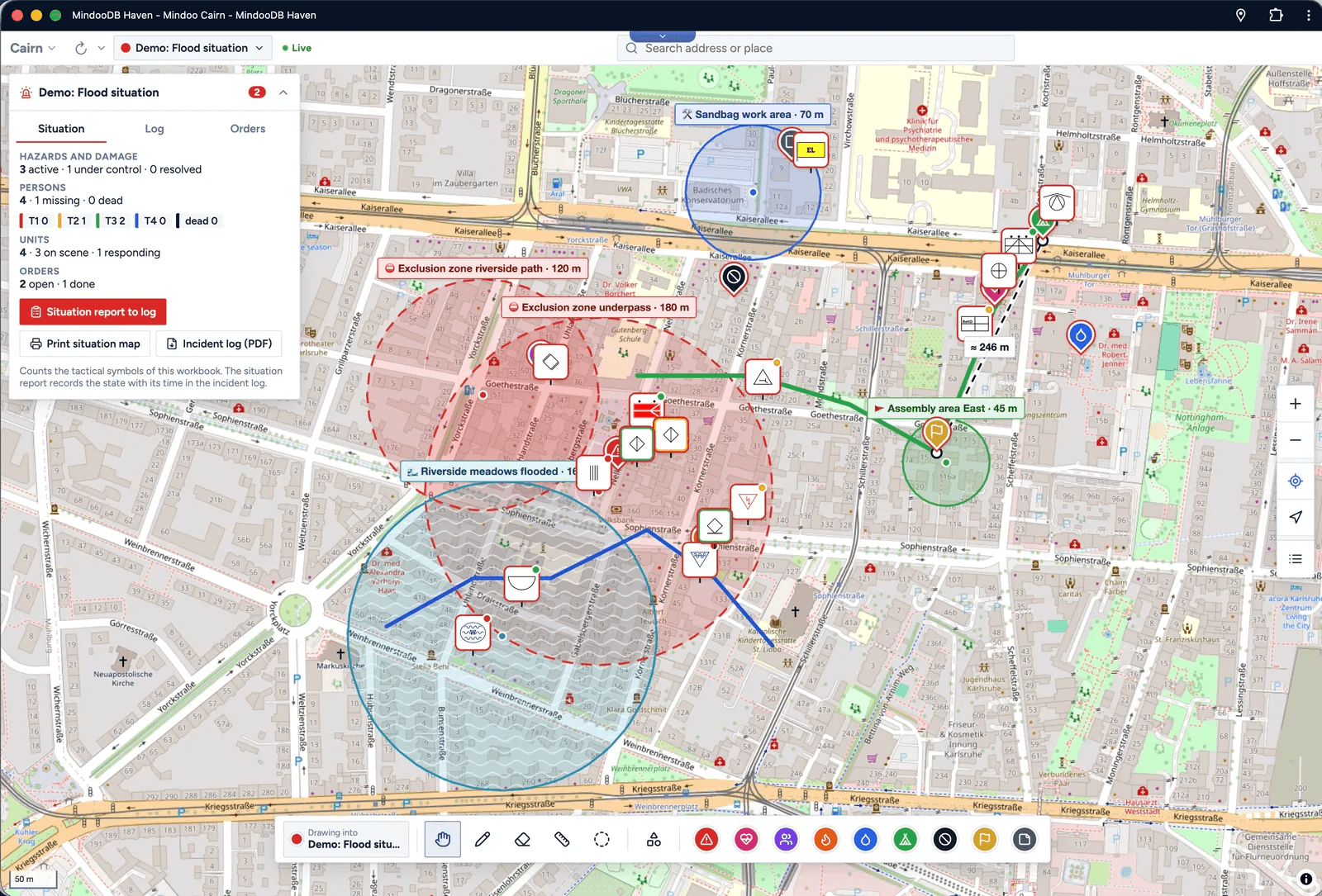
Task: Click the Sandbag work area label
Action: pyautogui.click(x=753, y=115)
